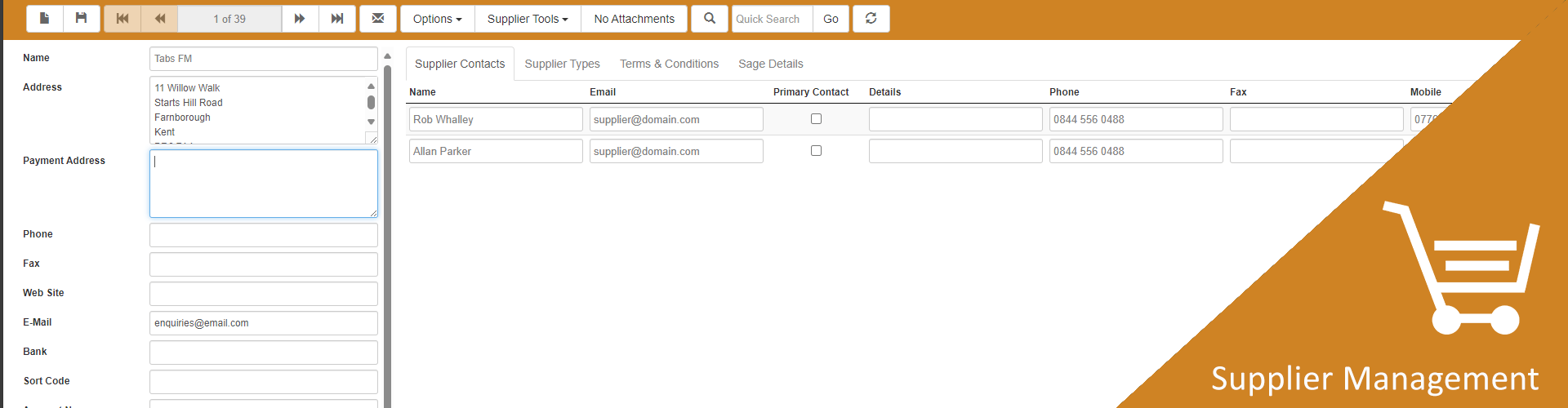Click the Bank input field
The image size is (1568, 408).
264,353
